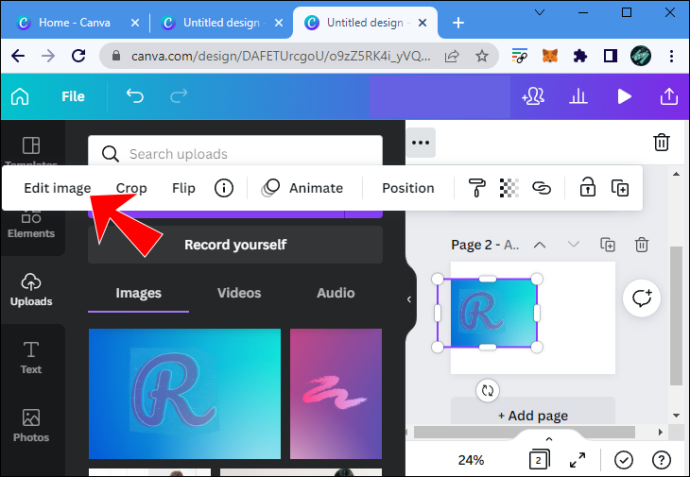Open the File menu
690x477 pixels.
pos(73,96)
